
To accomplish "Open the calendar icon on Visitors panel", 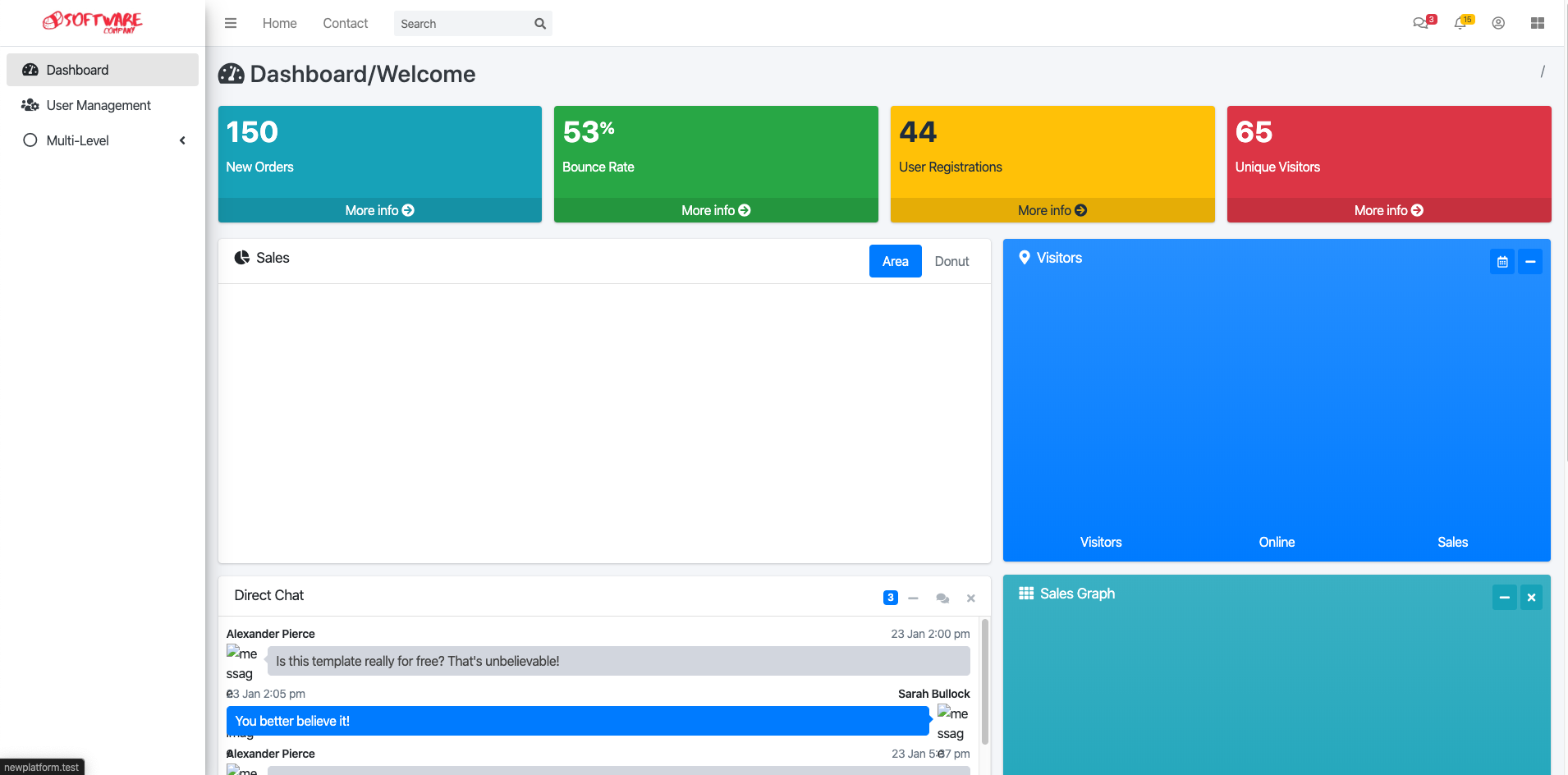I will point(1502,261).
